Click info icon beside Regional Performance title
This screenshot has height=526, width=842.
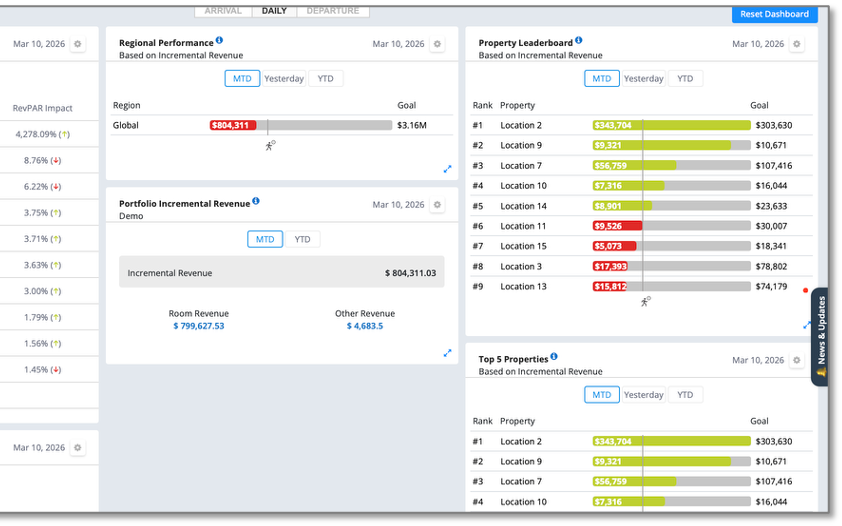click(x=219, y=40)
